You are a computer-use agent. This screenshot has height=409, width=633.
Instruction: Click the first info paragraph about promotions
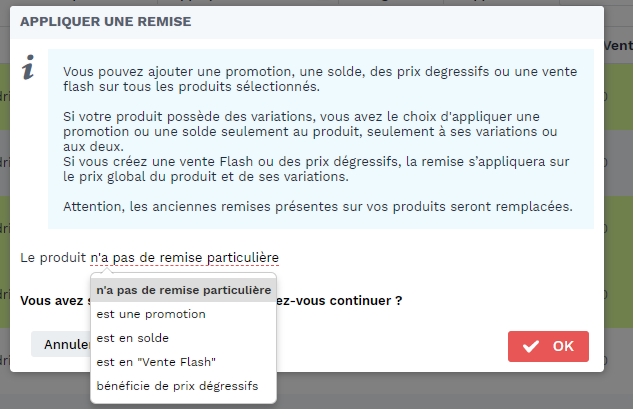(x=320, y=79)
